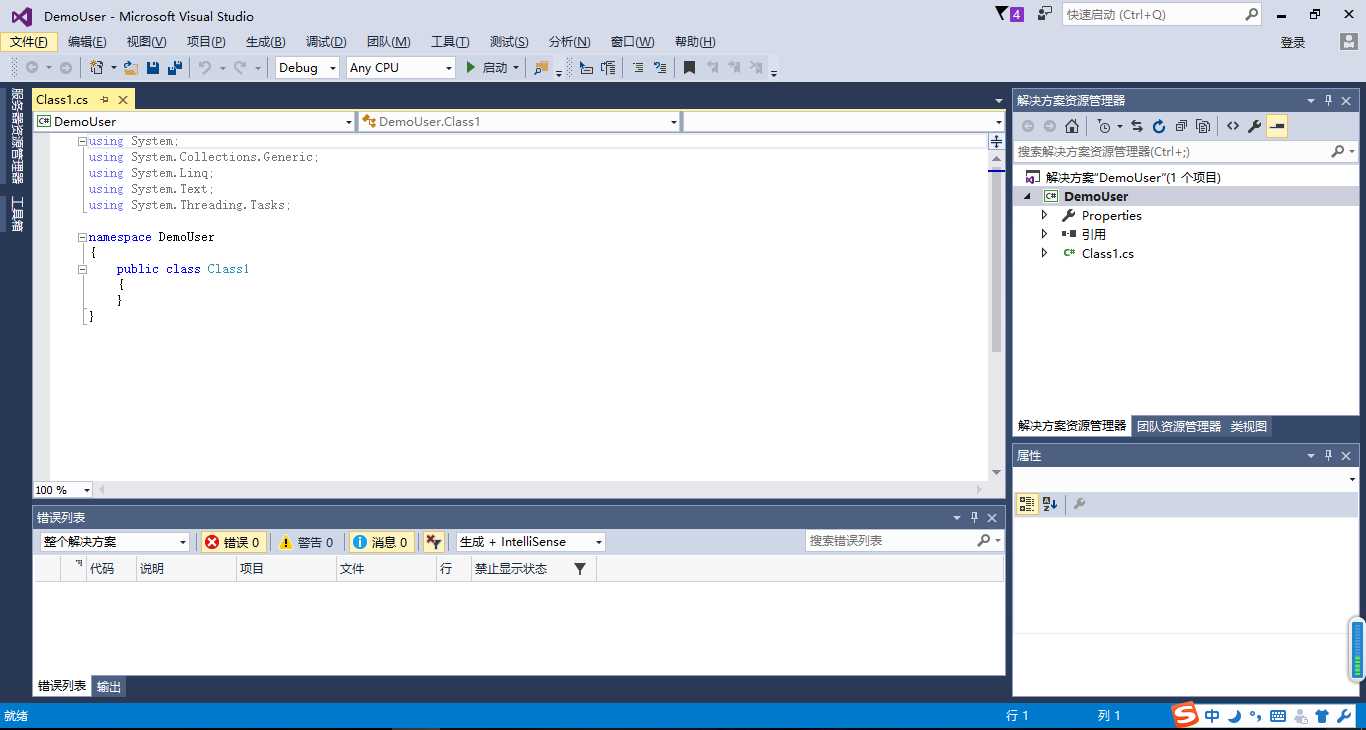Image resolution: width=1366 pixels, height=730 pixels.
Task: Click the New Project toolbar icon
Action: coord(97,67)
